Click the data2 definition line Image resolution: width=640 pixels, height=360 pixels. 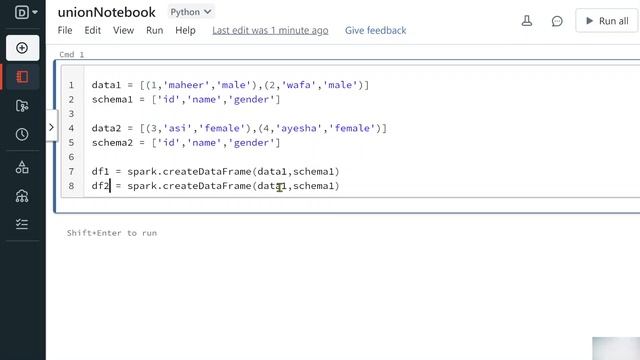point(239,128)
